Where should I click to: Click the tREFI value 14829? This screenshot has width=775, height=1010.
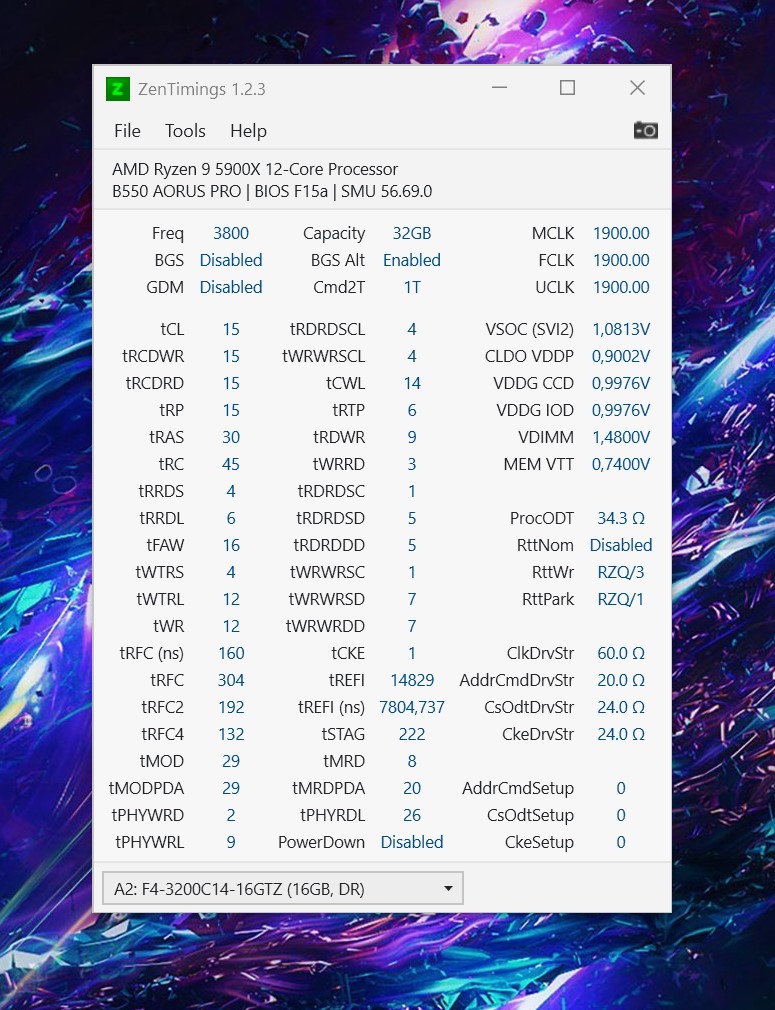(412, 680)
